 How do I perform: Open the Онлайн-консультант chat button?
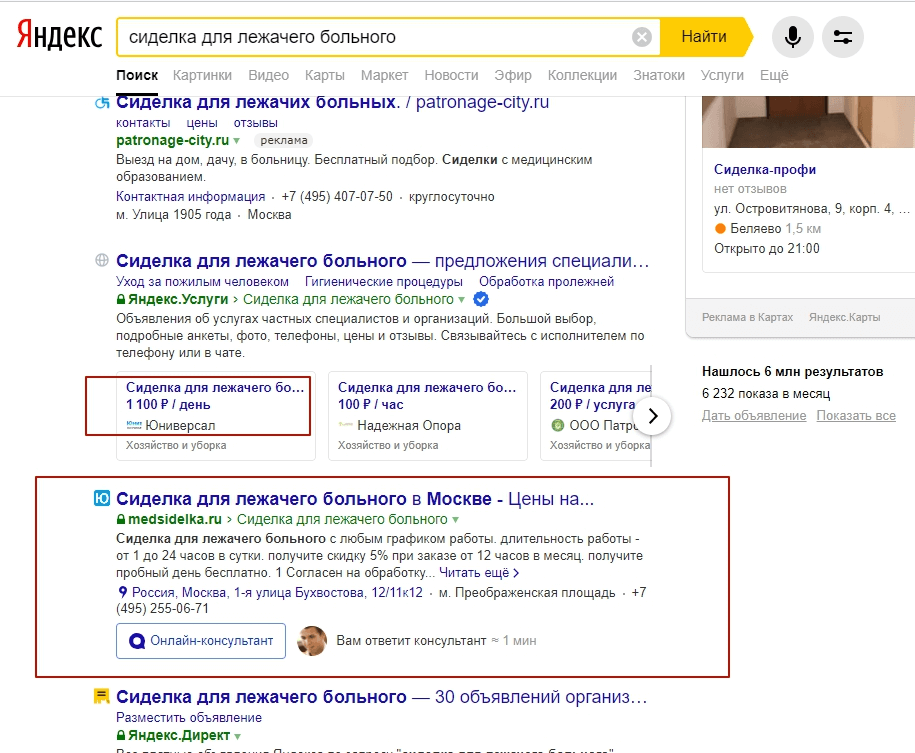point(201,640)
